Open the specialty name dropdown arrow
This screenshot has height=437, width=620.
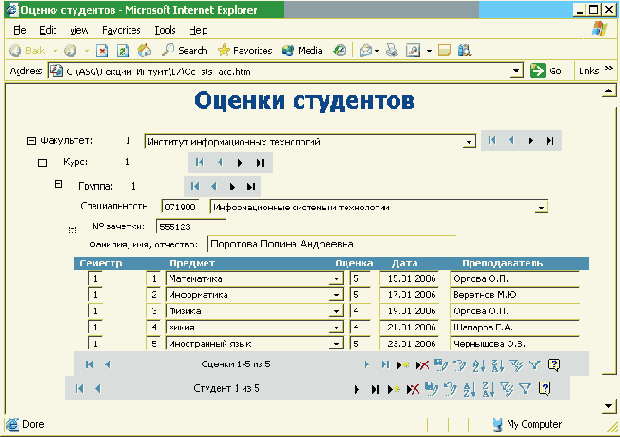point(542,207)
